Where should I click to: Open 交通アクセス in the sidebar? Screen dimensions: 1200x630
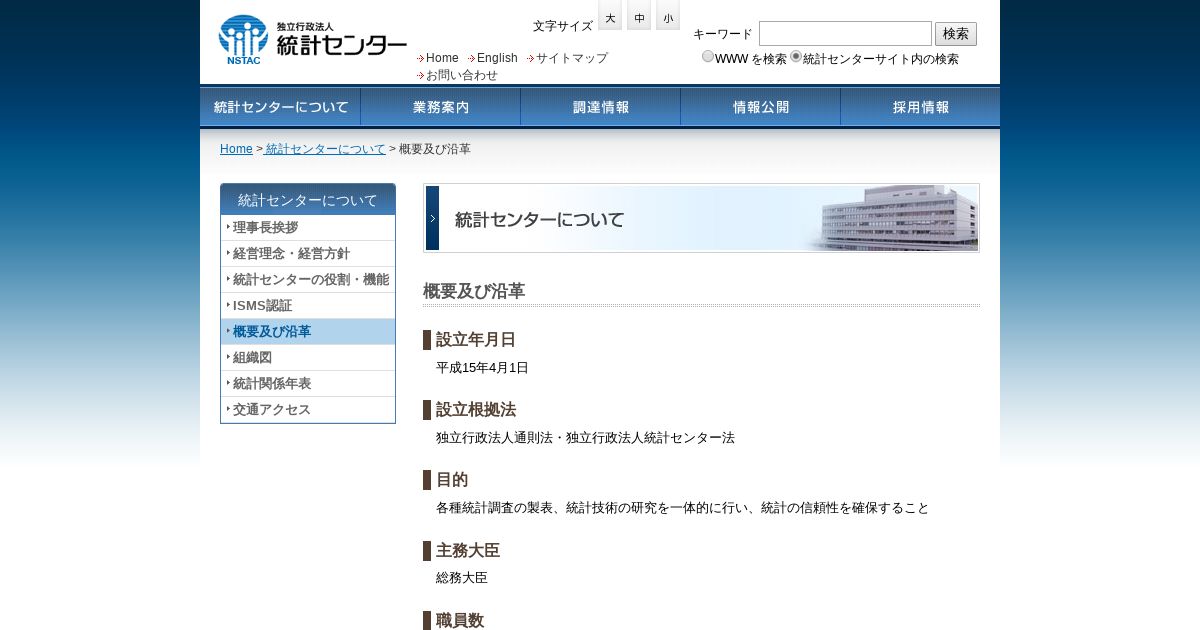pyautogui.click(x=308, y=409)
